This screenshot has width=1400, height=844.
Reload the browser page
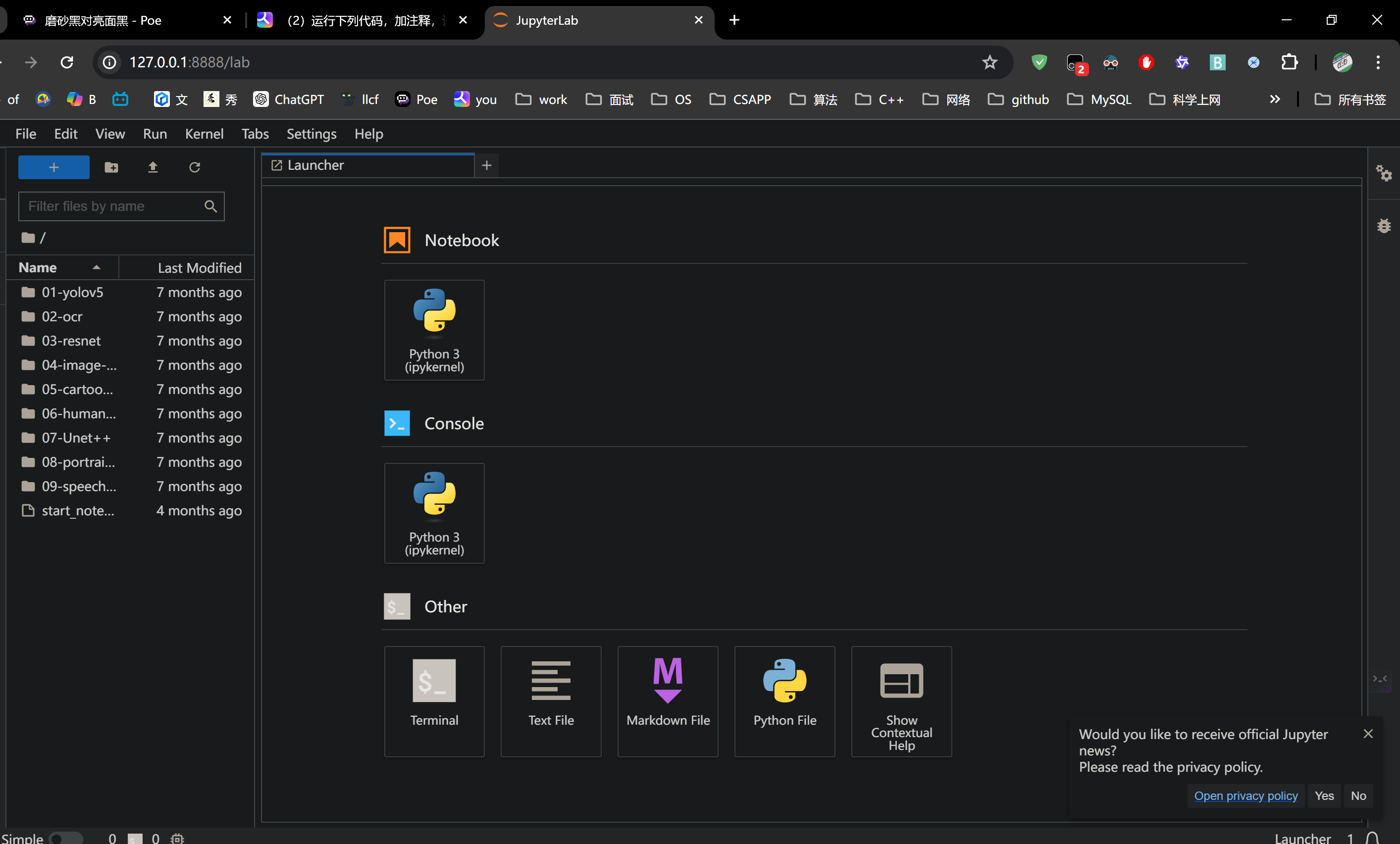[x=67, y=62]
